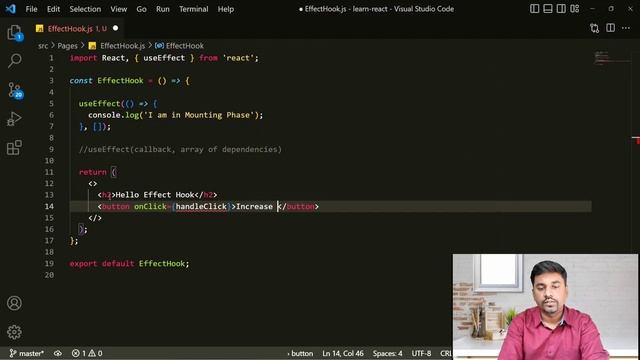Click 'export default EffectHook;' line
640x360 pixels.
pos(129,264)
